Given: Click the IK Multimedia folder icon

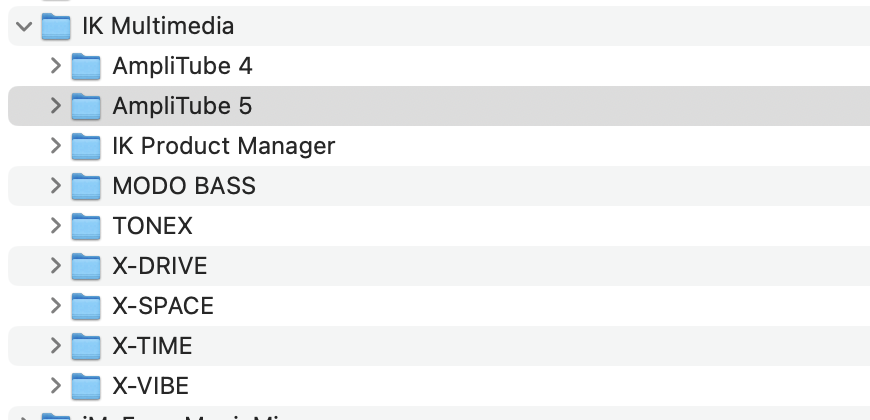Looking at the screenshot, I should (56, 26).
